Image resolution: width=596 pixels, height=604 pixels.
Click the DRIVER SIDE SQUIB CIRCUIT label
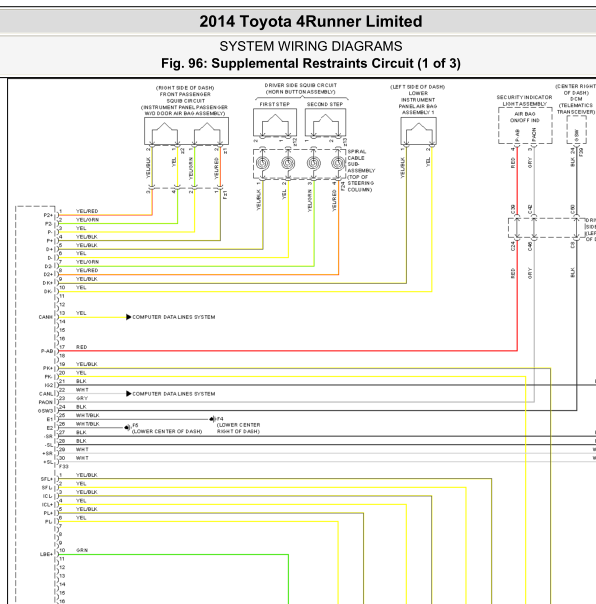(301, 89)
